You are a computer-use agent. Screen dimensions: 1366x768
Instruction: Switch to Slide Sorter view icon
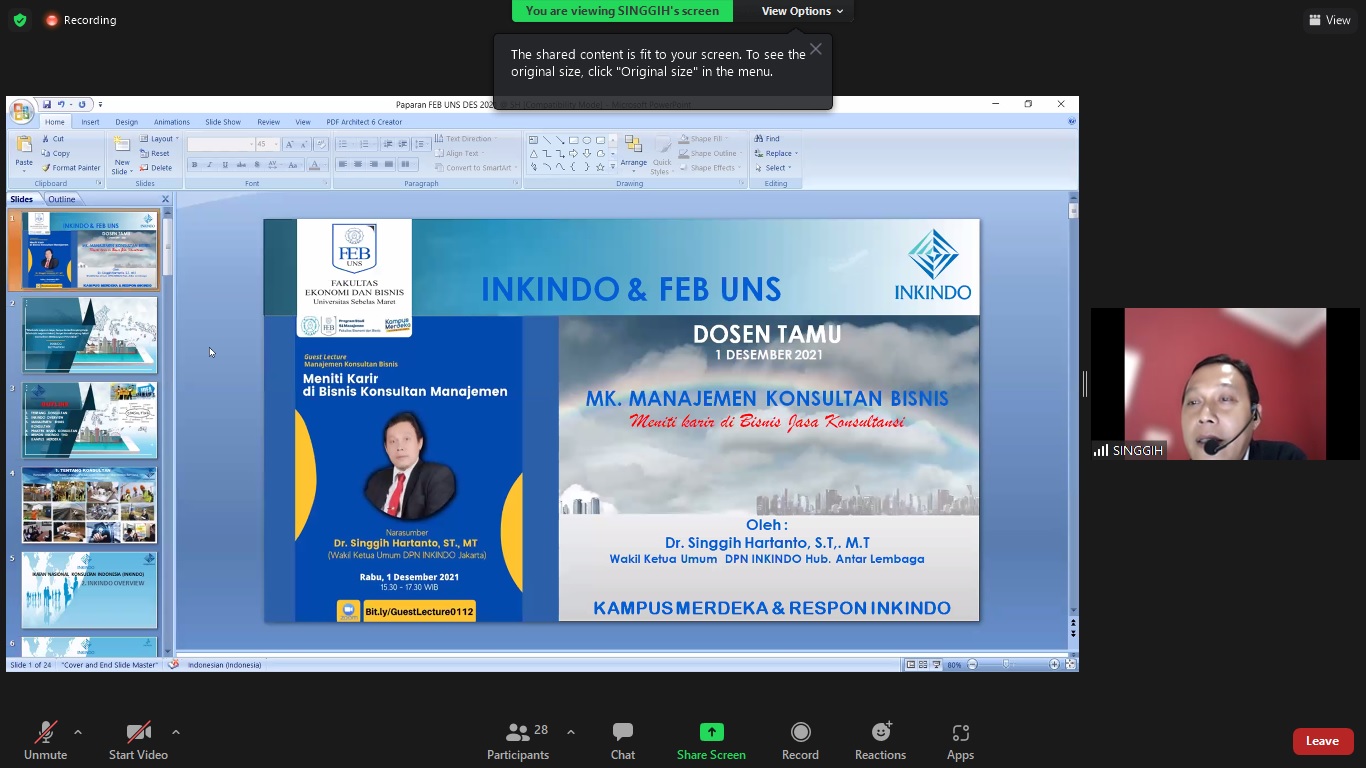click(x=923, y=664)
